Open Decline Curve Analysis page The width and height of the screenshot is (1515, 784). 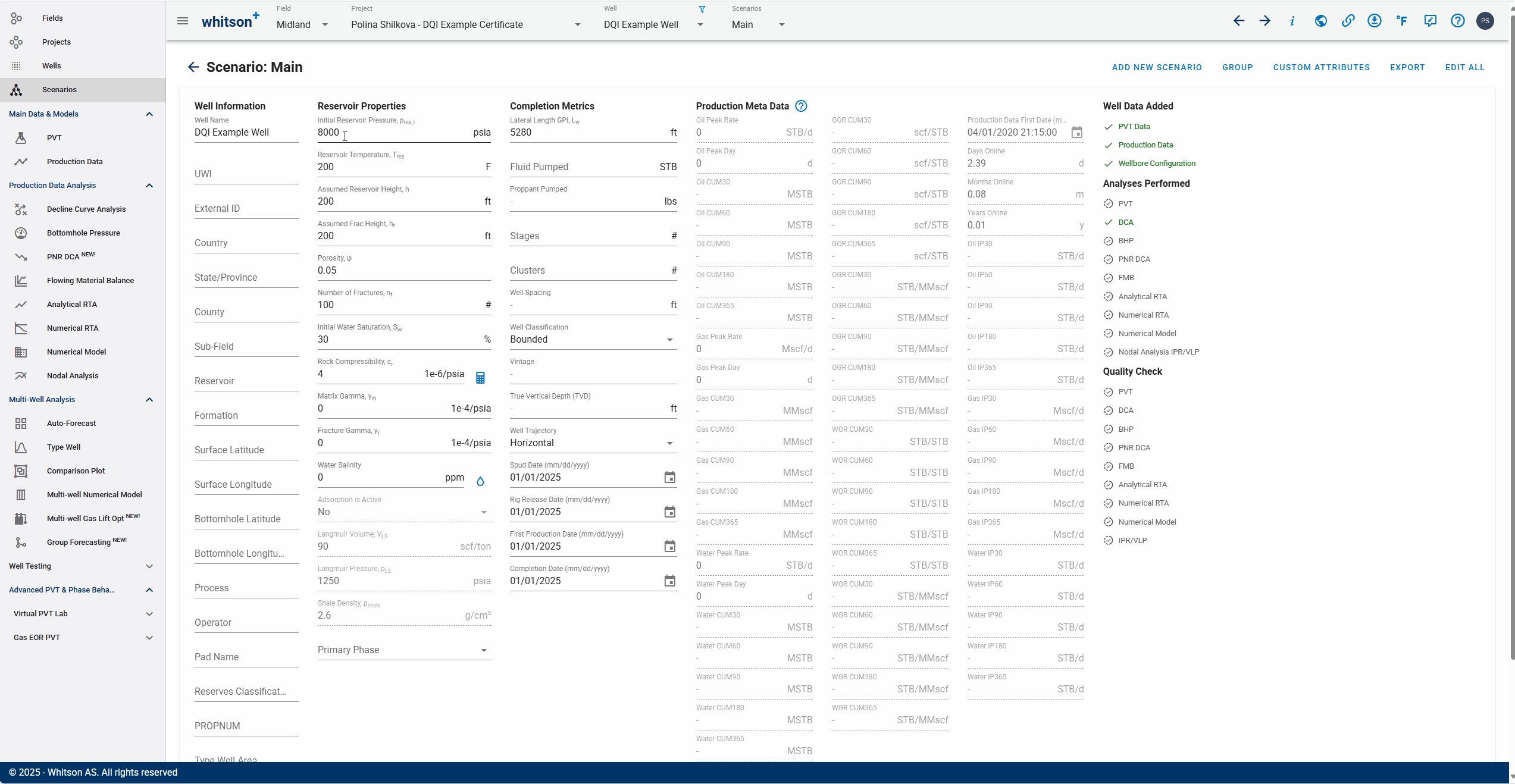point(83,209)
